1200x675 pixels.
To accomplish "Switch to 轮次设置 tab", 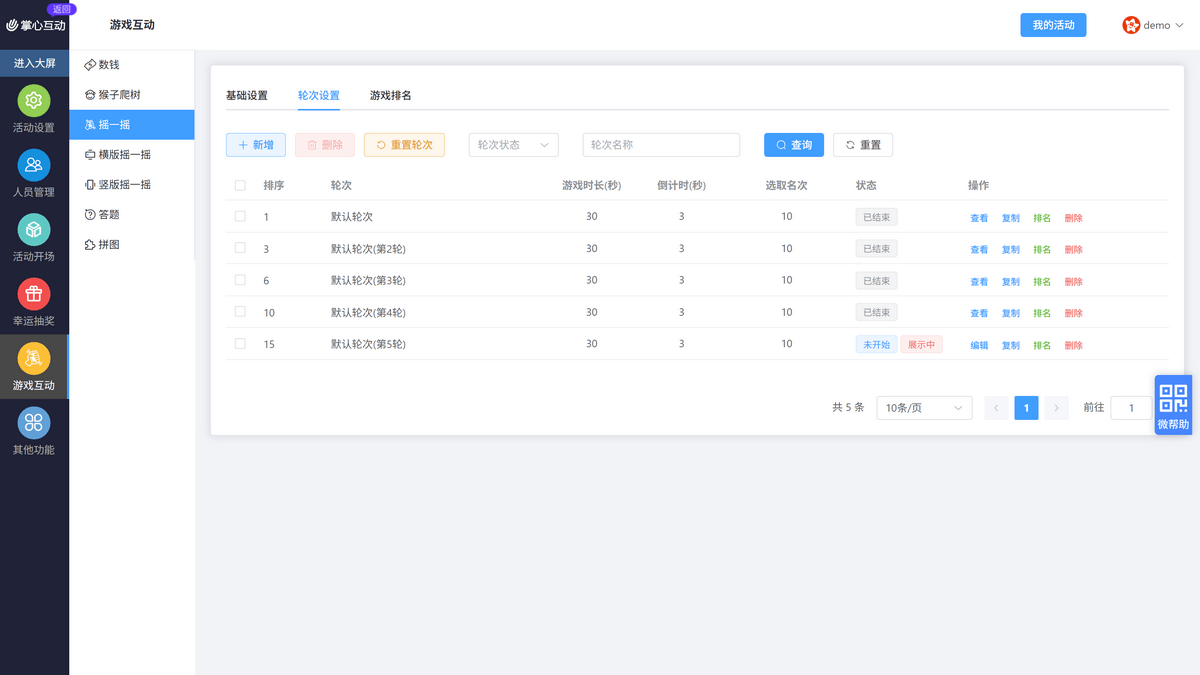I will [x=319, y=96].
